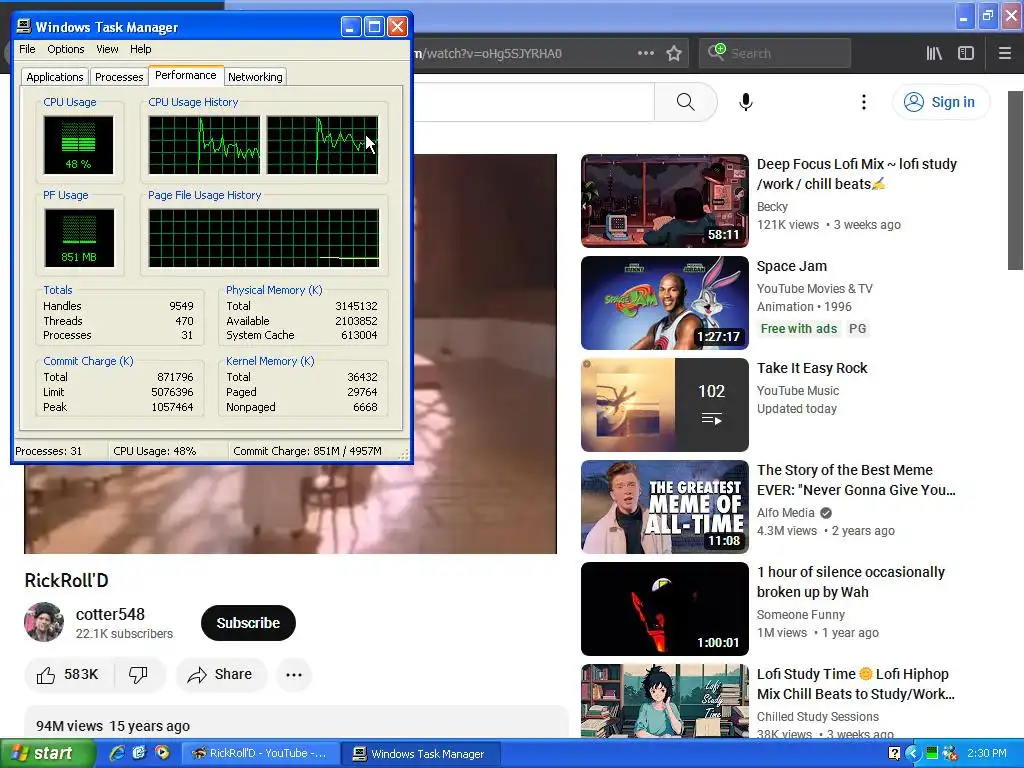Click the browser address bar URL

click(488, 54)
